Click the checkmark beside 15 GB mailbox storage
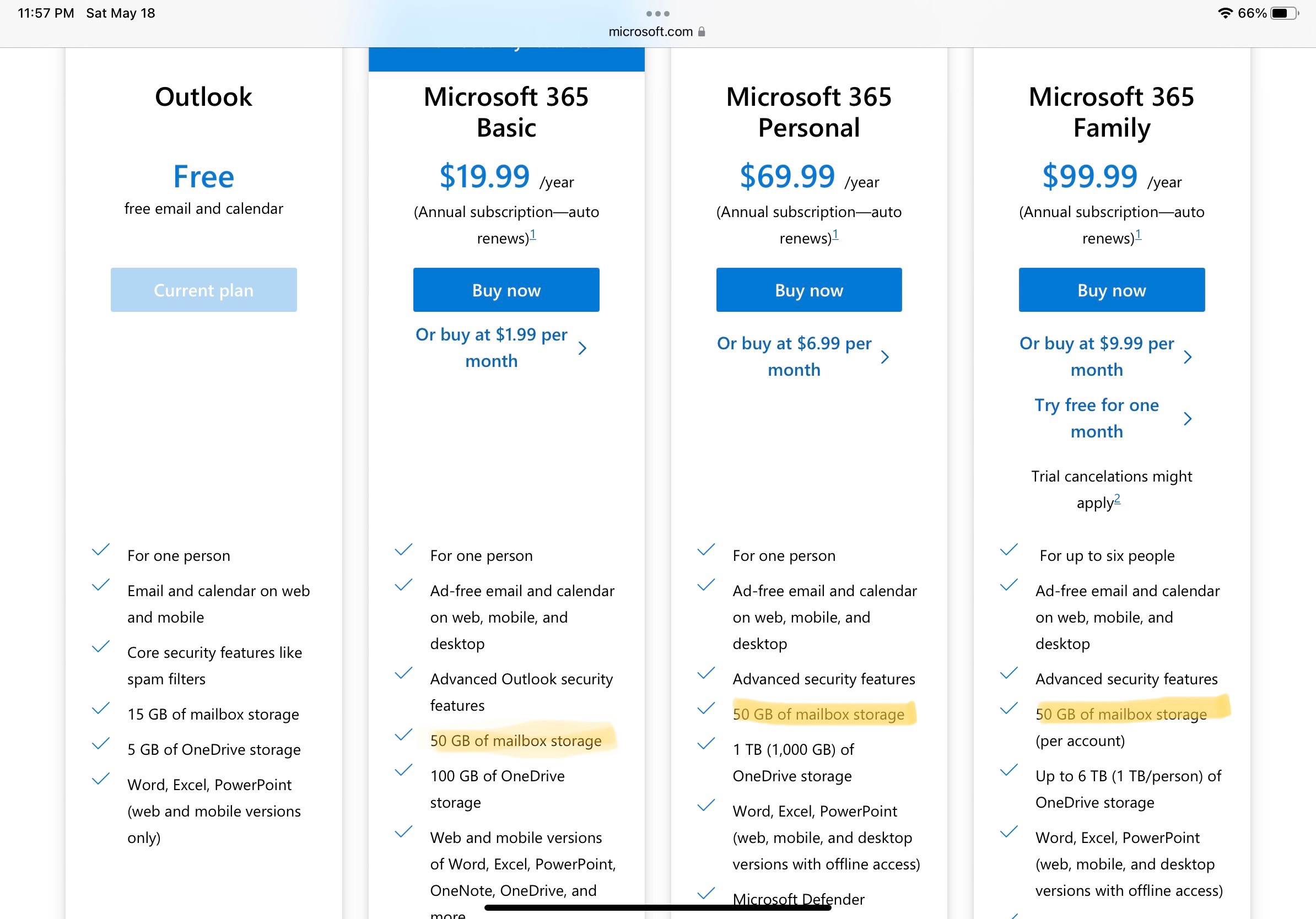The width and height of the screenshot is (1316, 919). pyautogui.click(x=100, y=709)
